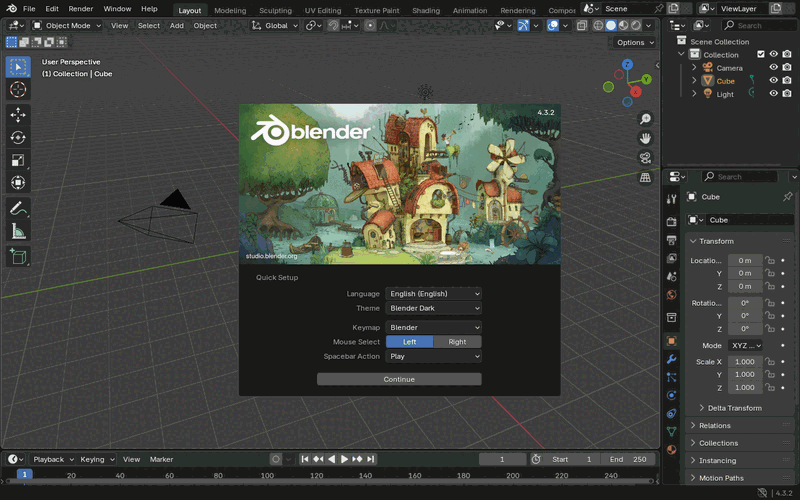800x500 pixels.
Task: Open the Render menu
Action: [81, 9]
